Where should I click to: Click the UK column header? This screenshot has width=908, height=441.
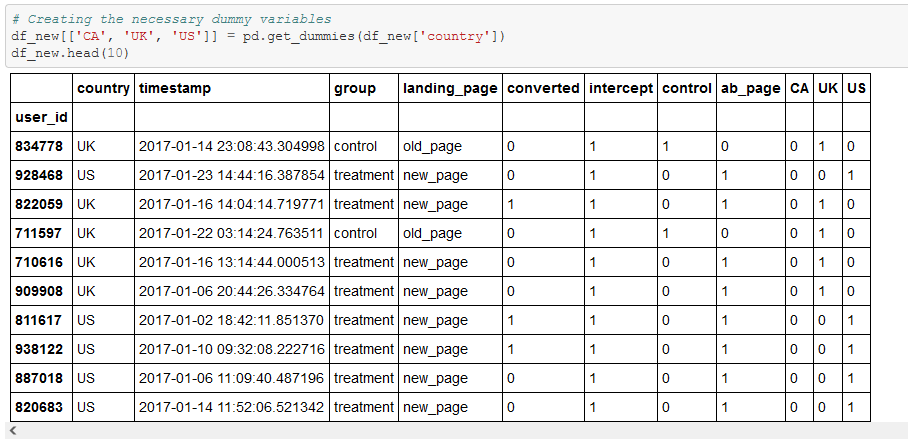point(828,89)
